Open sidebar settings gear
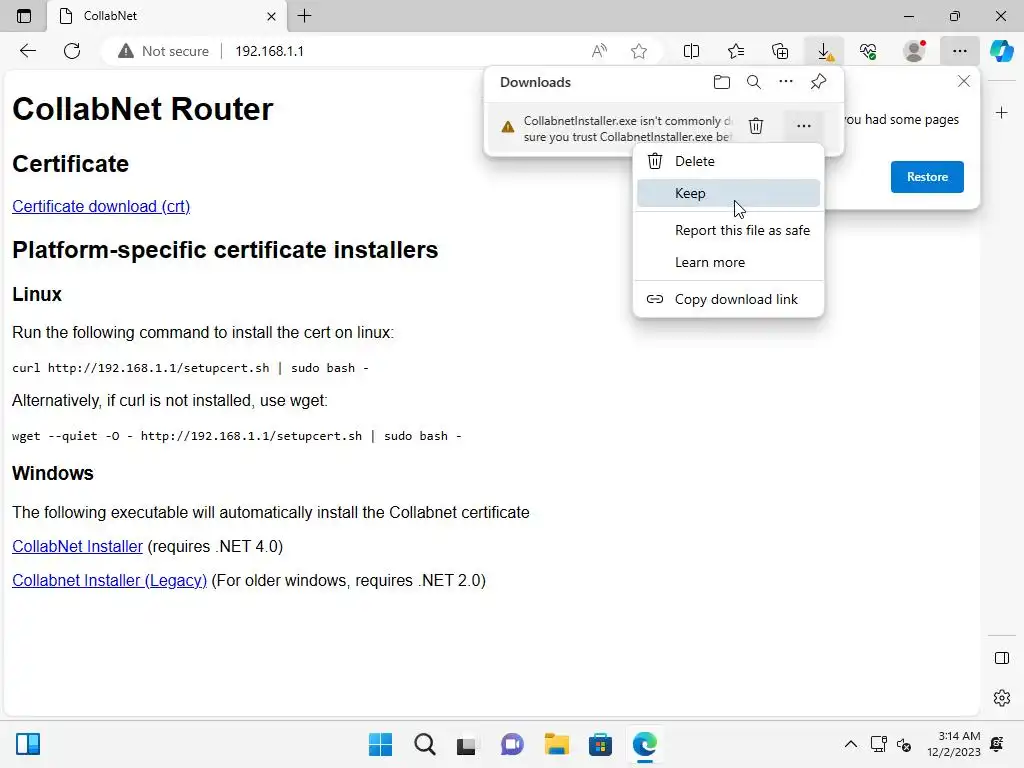1024x768 pixels. click(x=1002, y=697)
